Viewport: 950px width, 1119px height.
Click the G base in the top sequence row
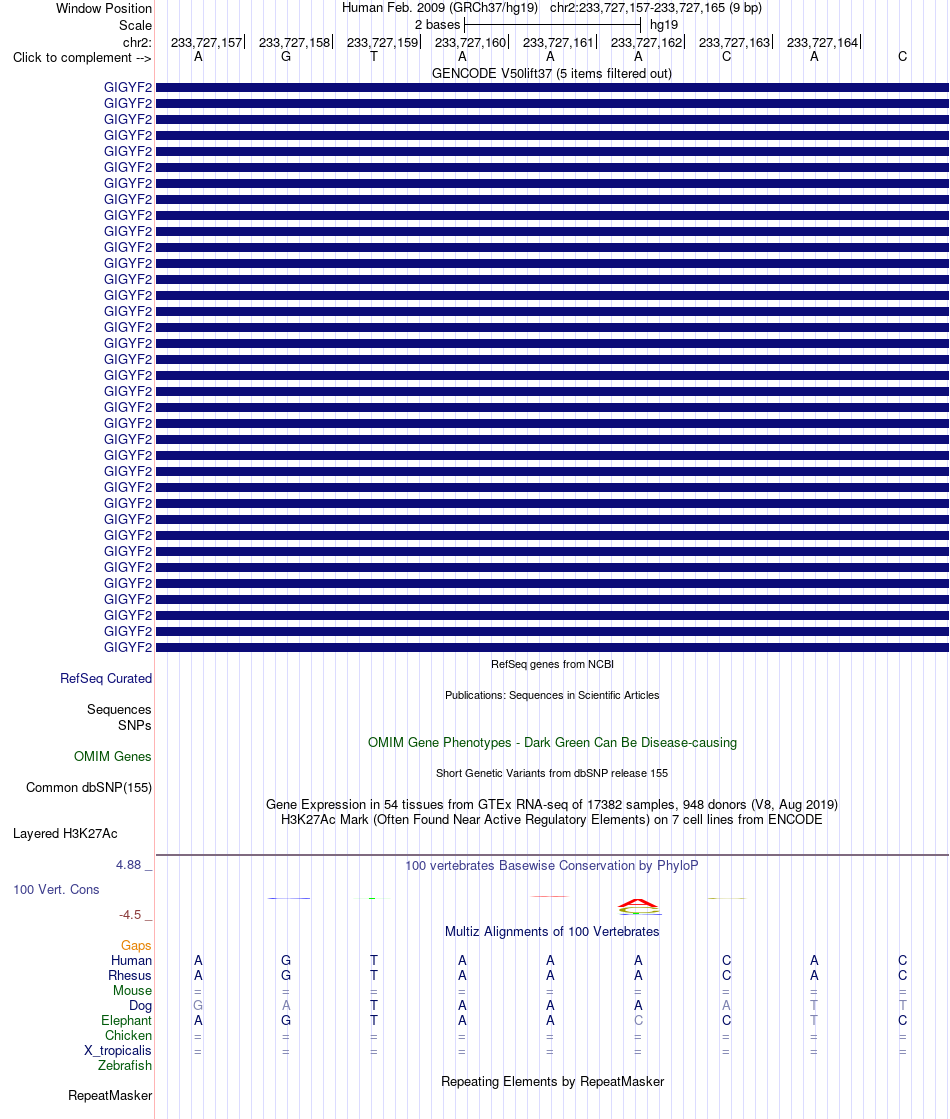285,56
